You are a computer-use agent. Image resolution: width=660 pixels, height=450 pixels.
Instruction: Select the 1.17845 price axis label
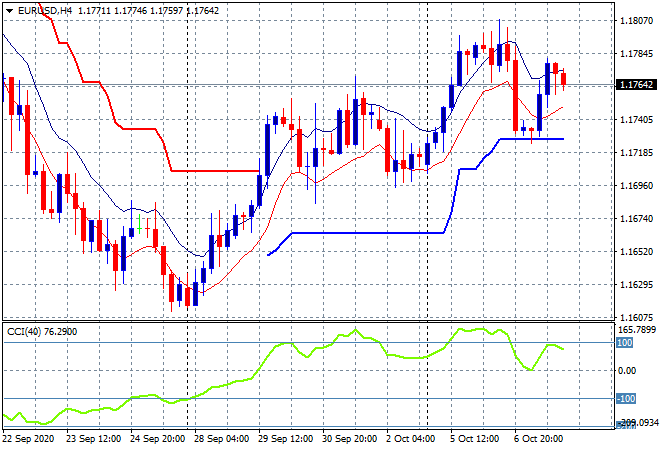click(x=637, y=53)
